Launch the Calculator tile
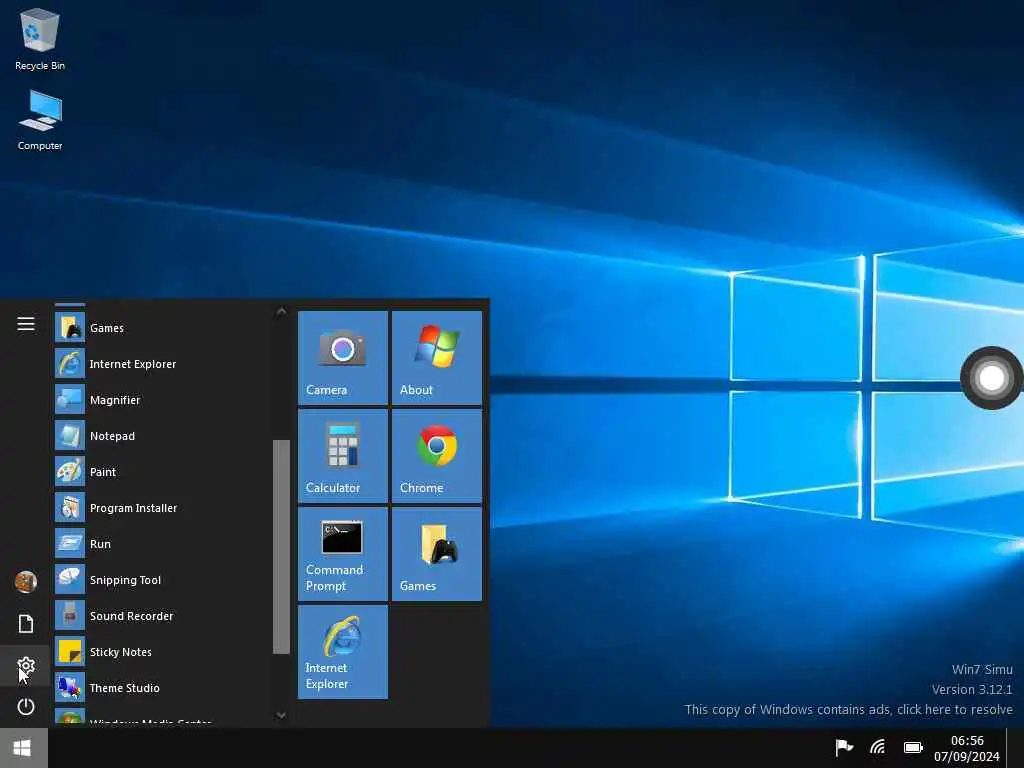 pyautogui.click(x=343, y=456)
